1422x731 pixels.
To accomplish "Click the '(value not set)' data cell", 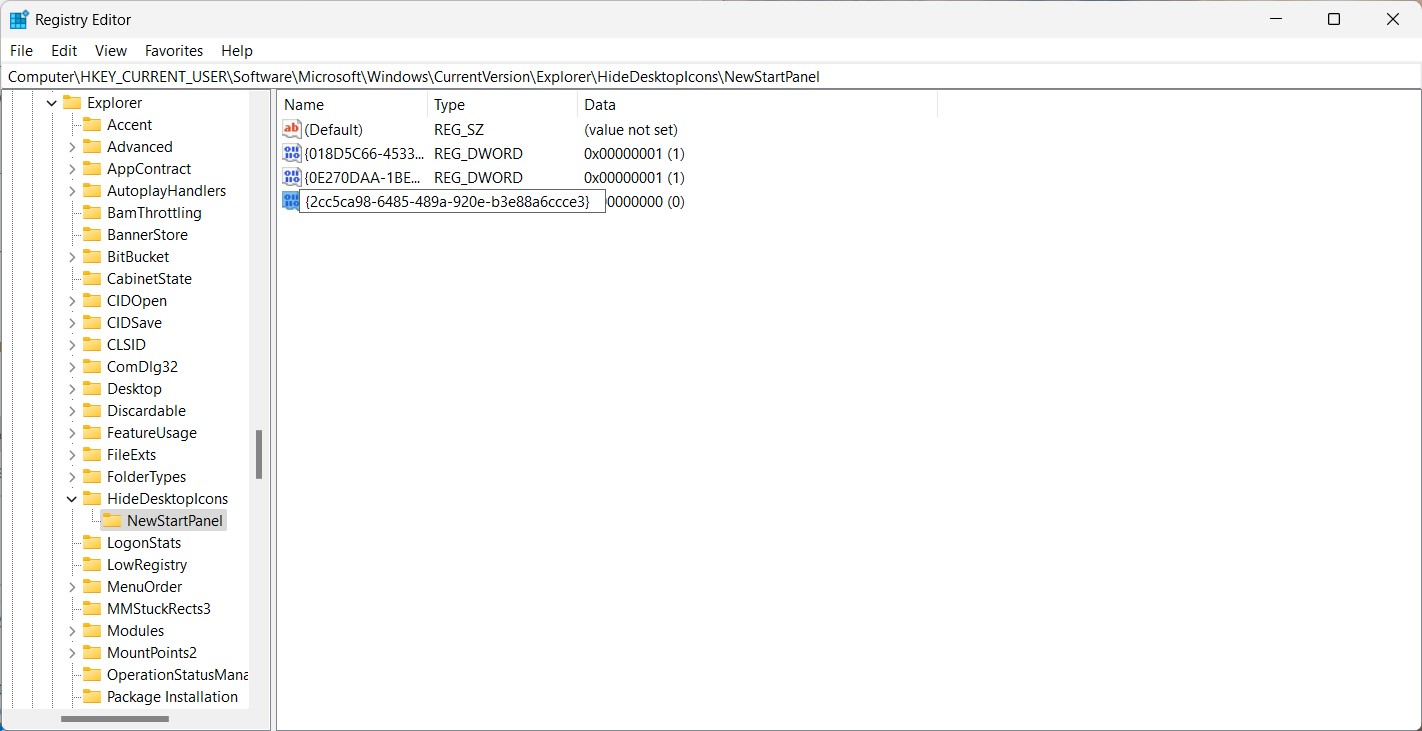I will [631, 130].
